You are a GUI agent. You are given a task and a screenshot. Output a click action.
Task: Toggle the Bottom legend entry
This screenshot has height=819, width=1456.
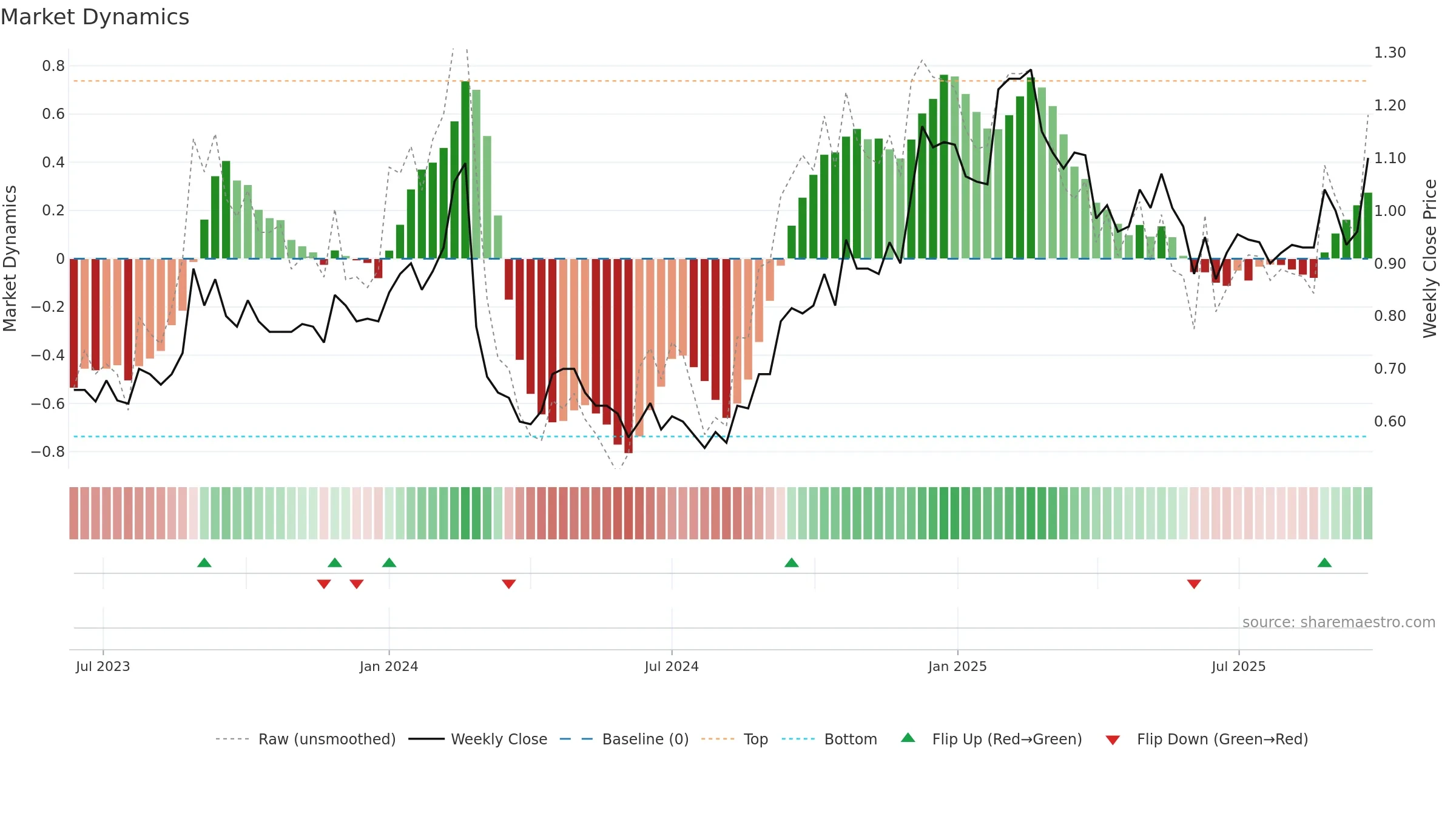pyautogui.click(x=829, y=739)
